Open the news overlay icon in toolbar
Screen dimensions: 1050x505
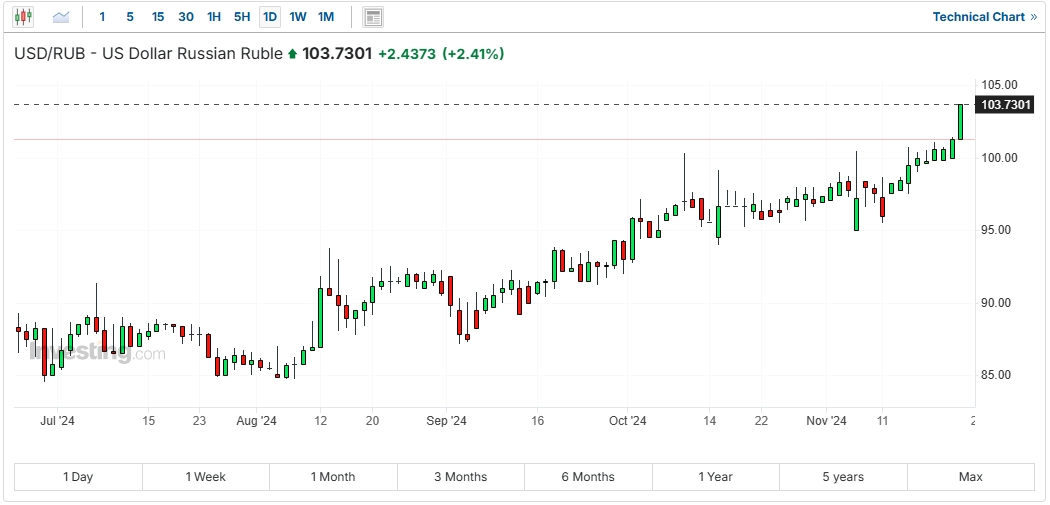coord(373,17)
